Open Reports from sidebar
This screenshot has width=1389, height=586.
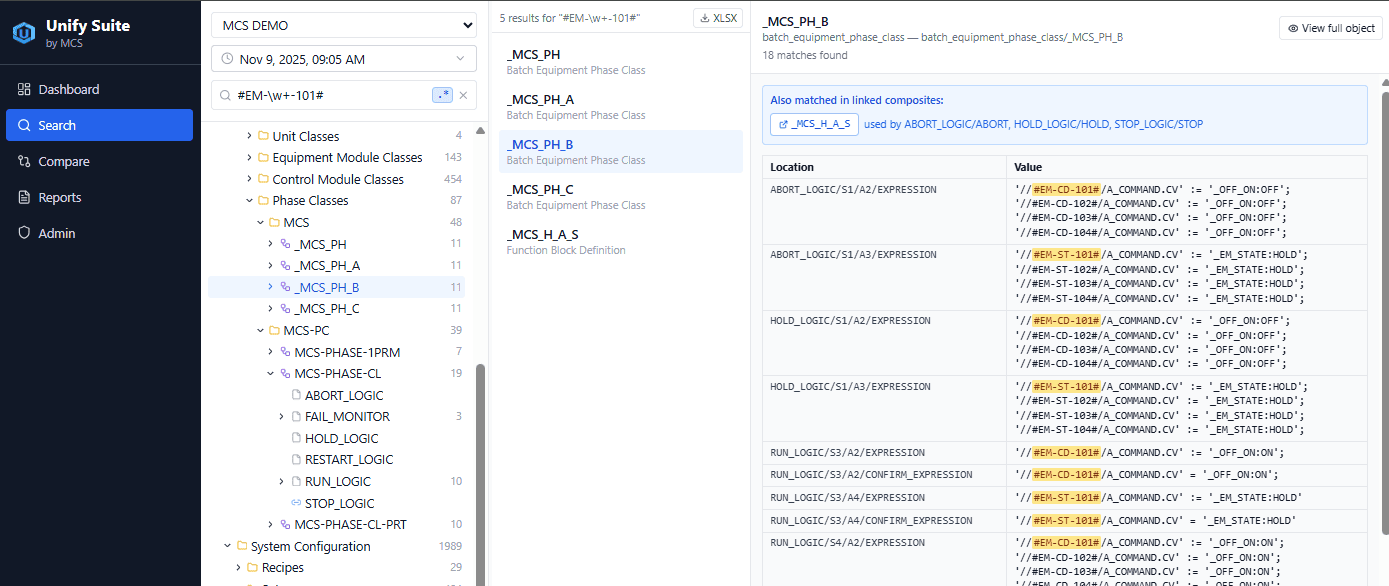coord(99,197)
